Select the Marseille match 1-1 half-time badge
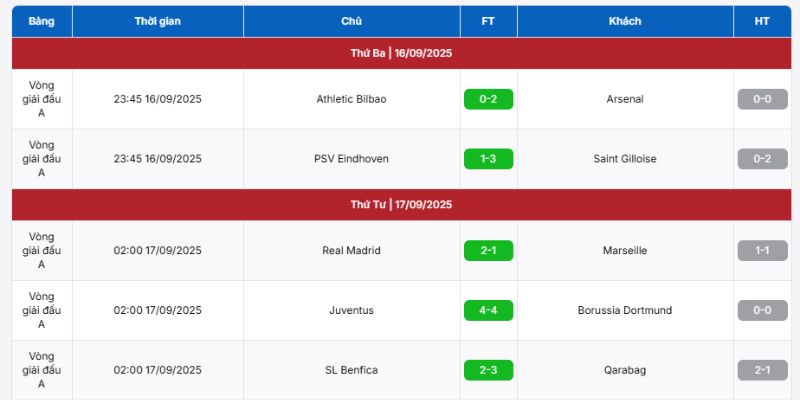The width and height of the screenshot is (800, 400). coord(762,250)
